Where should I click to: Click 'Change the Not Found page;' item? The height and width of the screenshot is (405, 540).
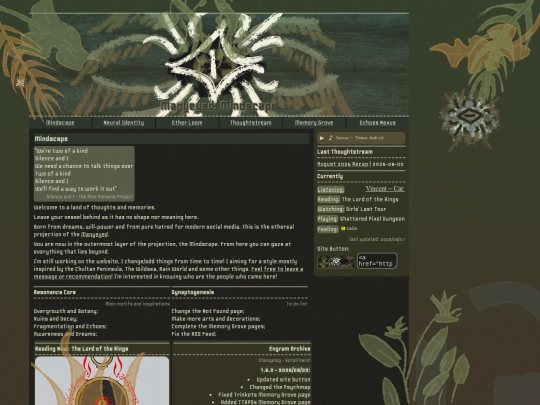[208, 311]
